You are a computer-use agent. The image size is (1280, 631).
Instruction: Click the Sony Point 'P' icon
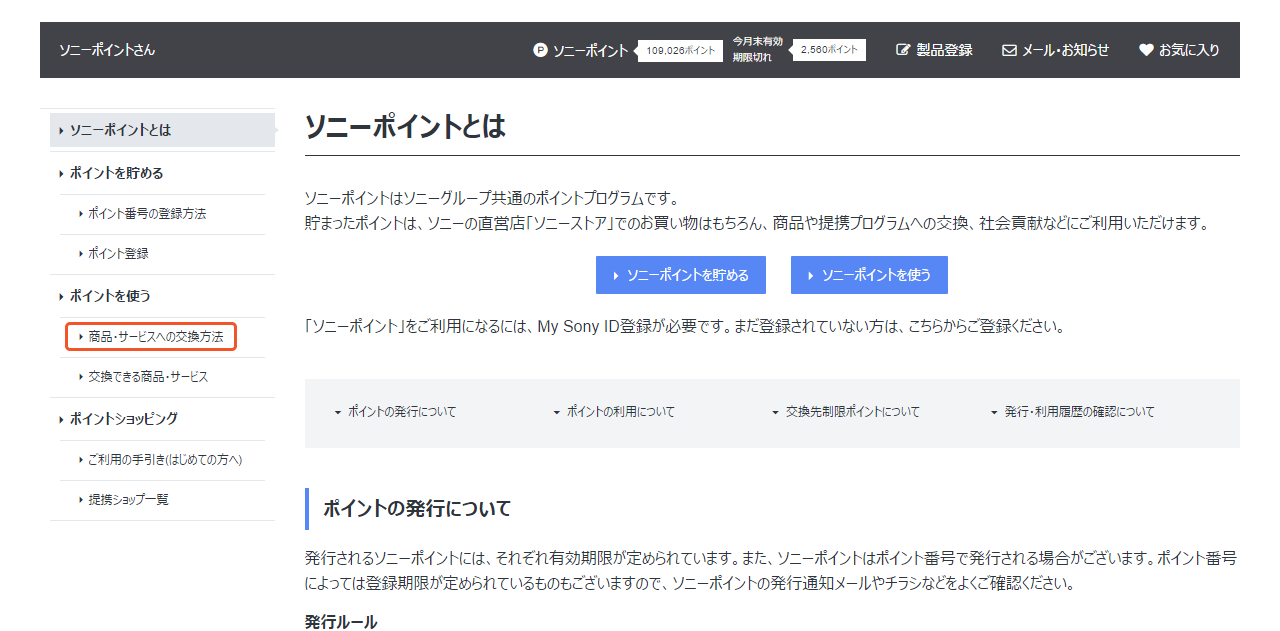[540, 50]
